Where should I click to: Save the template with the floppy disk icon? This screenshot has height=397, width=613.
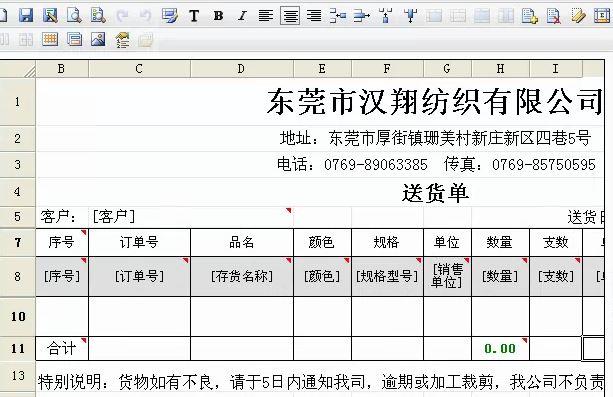[x=26, y=16]
